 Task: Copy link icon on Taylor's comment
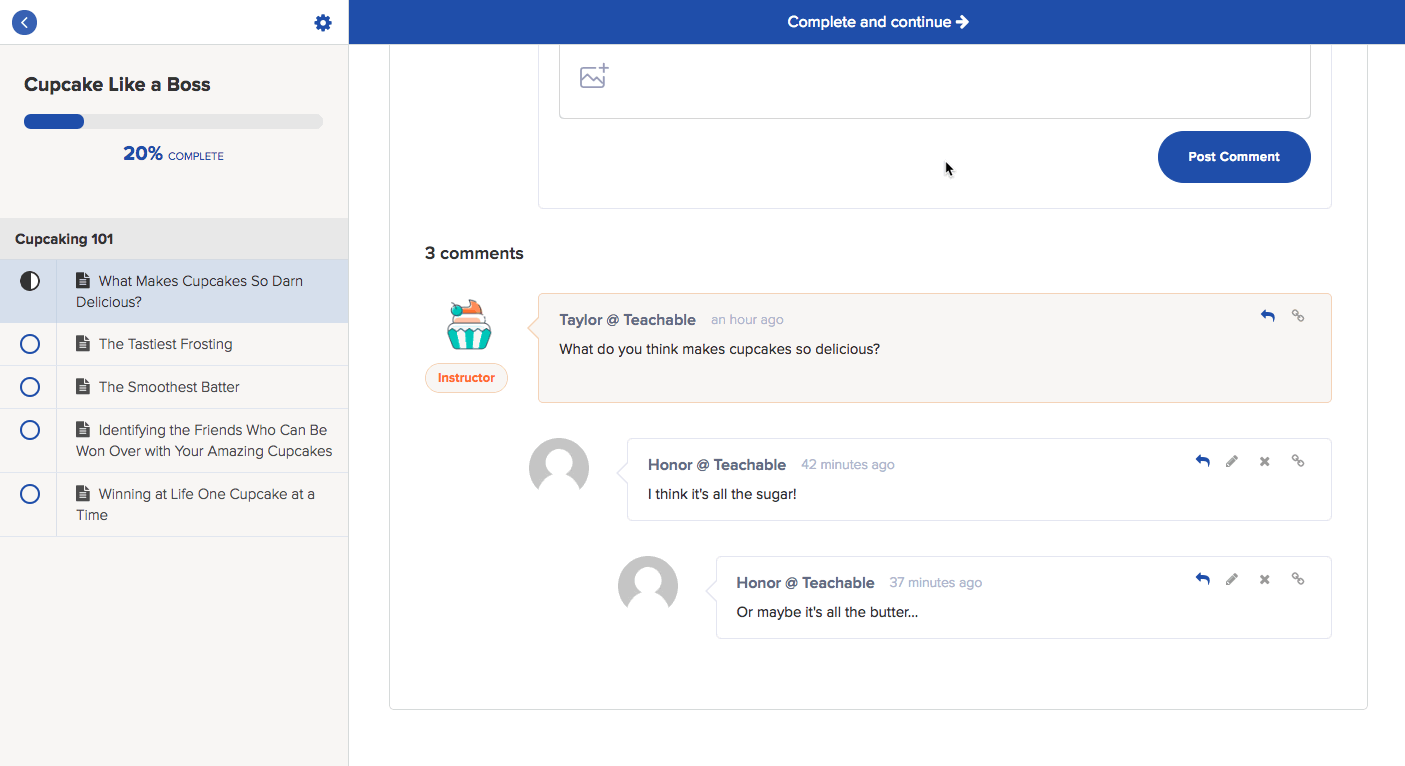(1298, 315)
